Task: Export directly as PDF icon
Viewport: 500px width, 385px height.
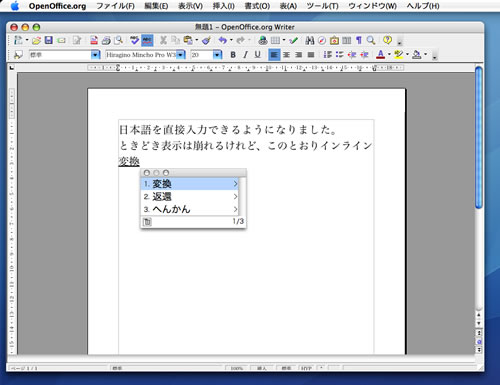Action: [94, 40]
